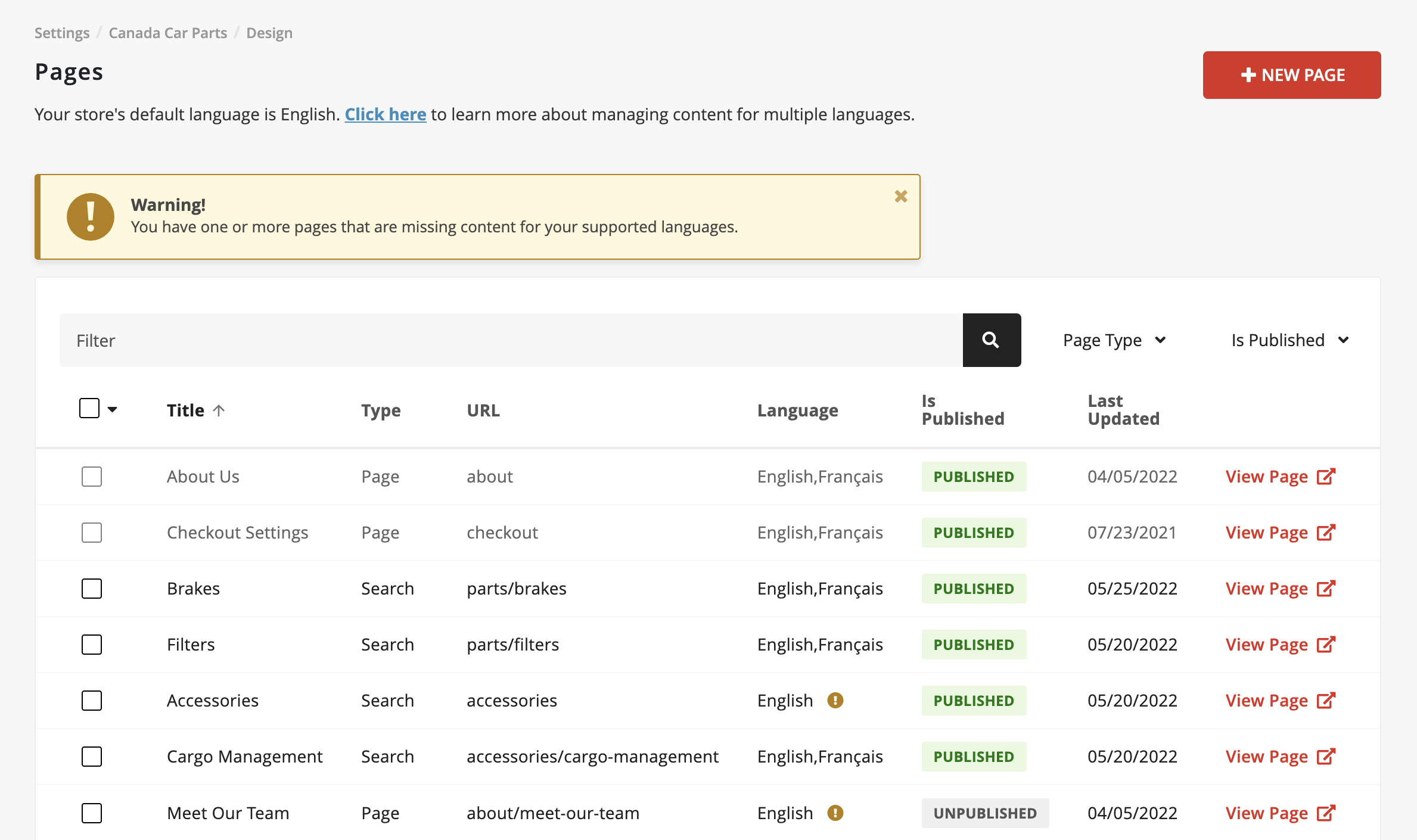Click the large warning exclamation icon
Viewport: 1417px width, 840px height.
(91, 217)
